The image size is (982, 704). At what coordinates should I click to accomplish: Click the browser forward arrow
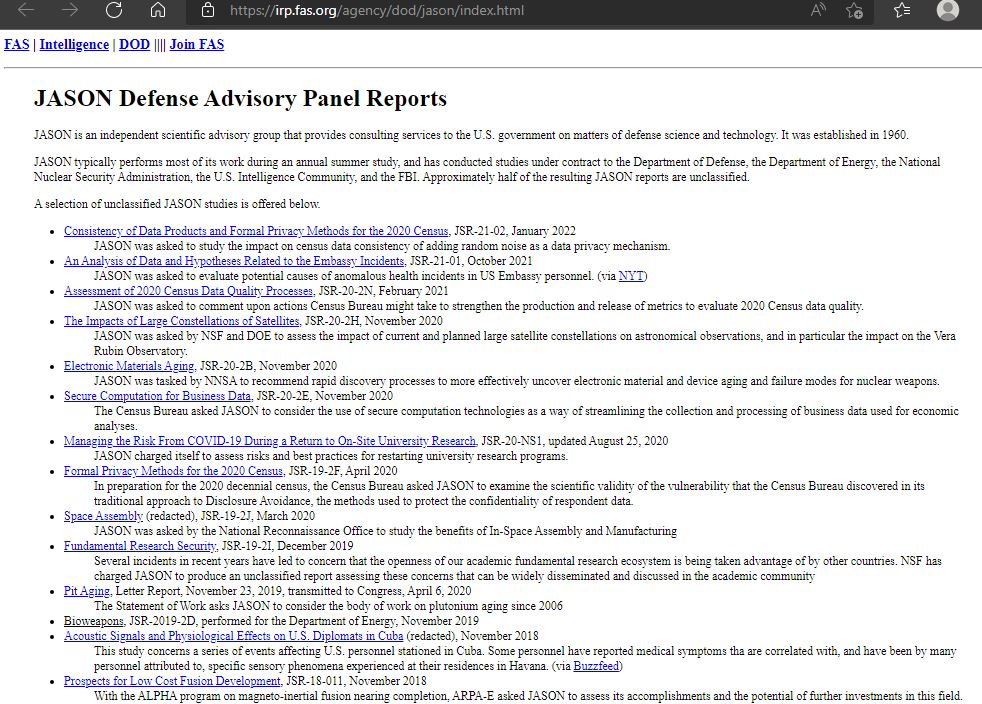click(x=70, y=10)
